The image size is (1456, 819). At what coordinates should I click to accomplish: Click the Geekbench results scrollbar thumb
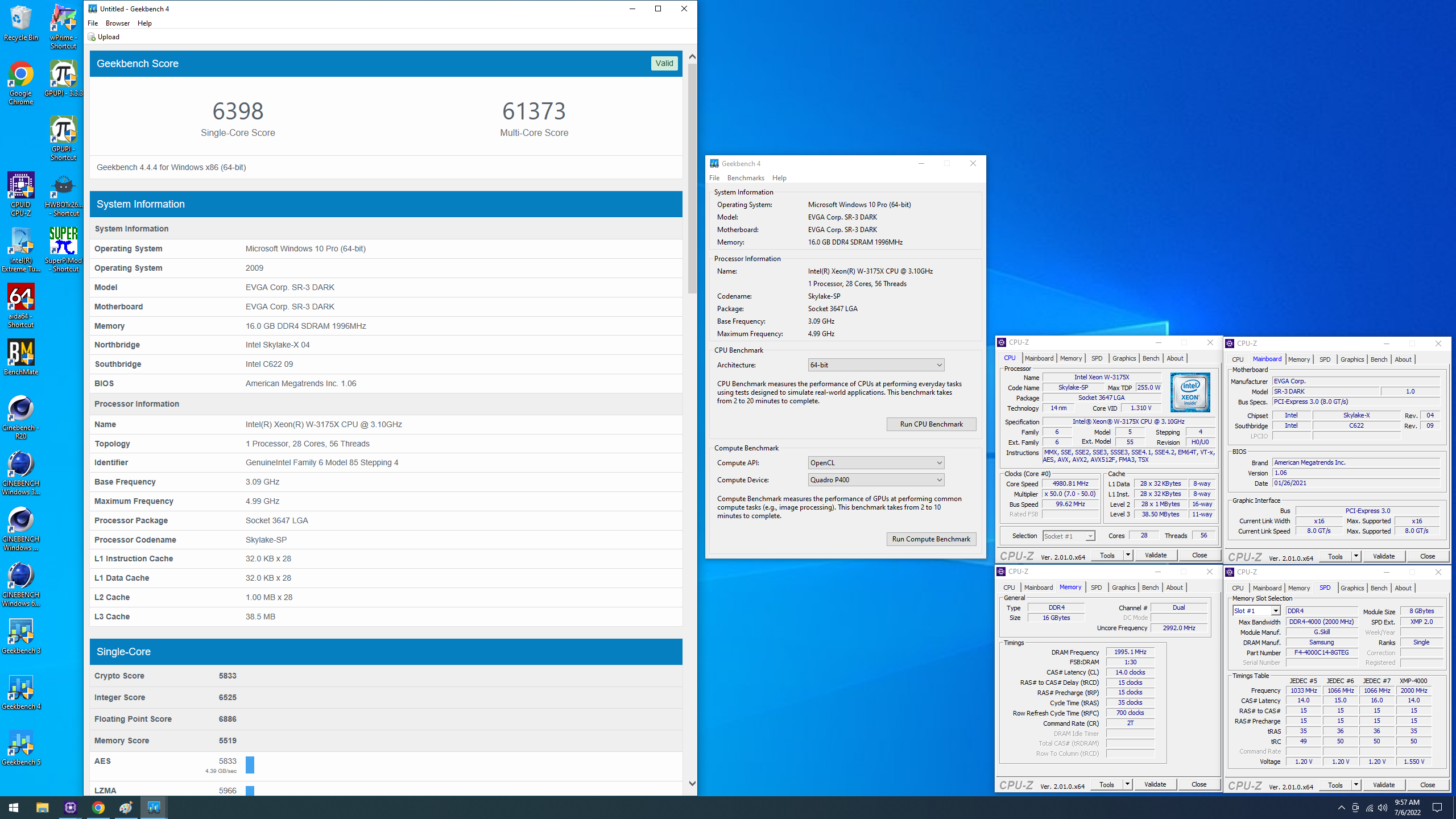[692, 179]
